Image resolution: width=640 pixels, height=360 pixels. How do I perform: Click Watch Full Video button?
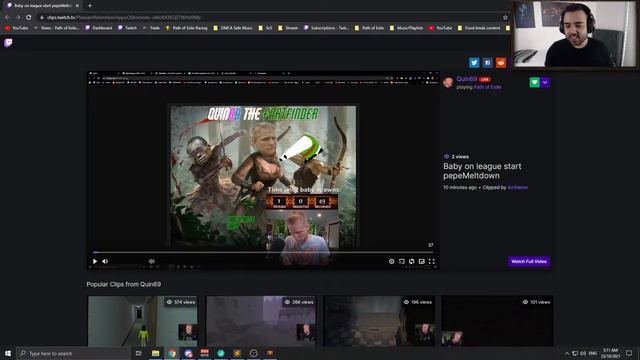(x=529, y=261)
